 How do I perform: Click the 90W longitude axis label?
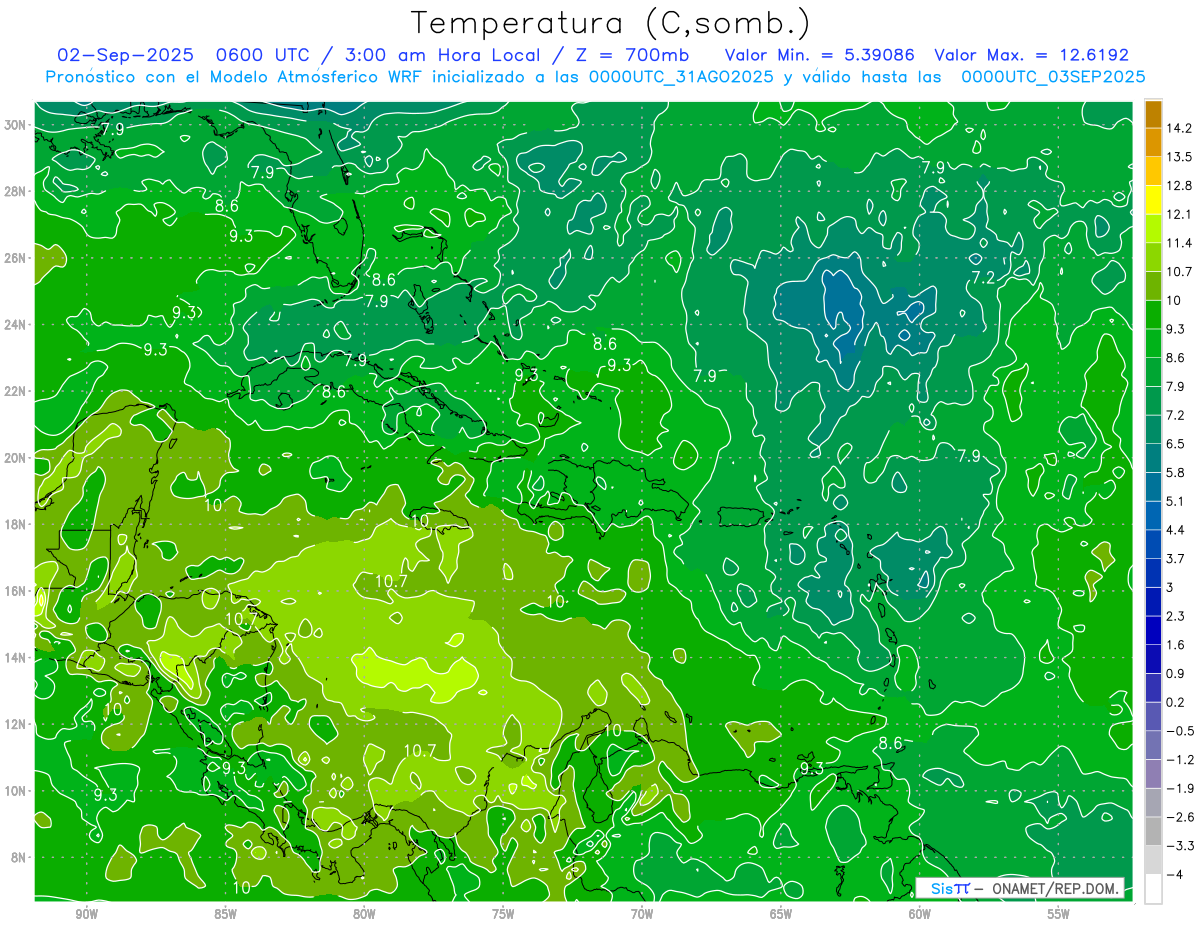point(86,914)
